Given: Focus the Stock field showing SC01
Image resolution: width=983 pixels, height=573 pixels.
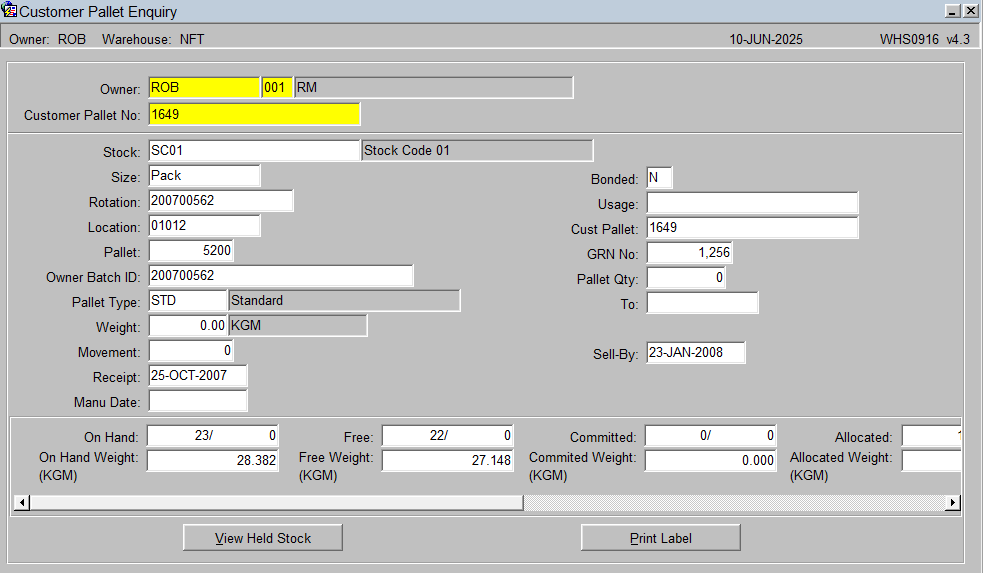Looking at the screenshot, I should 255,150.
